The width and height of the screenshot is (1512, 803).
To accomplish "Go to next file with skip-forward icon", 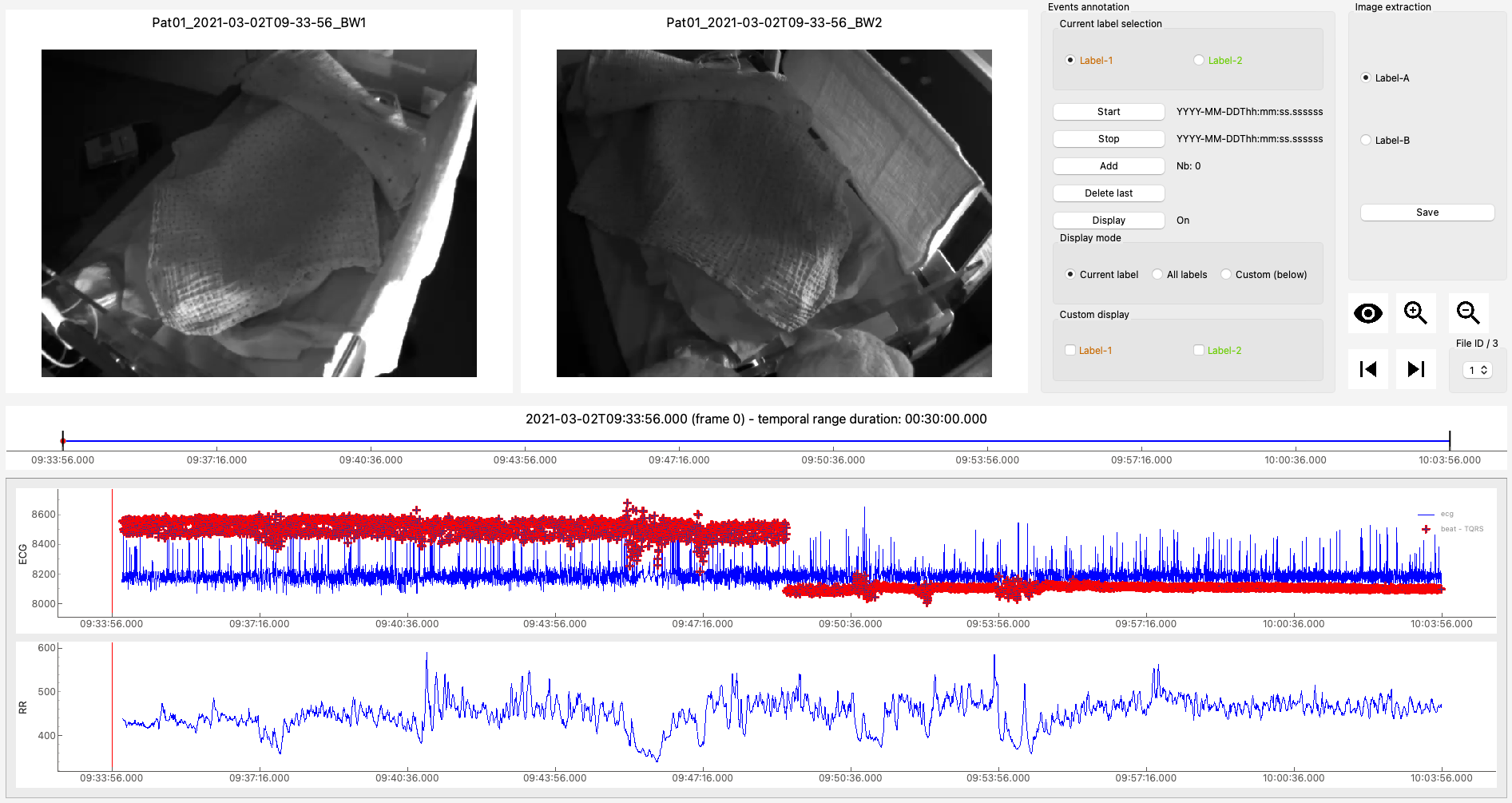I will [1416, 369].
